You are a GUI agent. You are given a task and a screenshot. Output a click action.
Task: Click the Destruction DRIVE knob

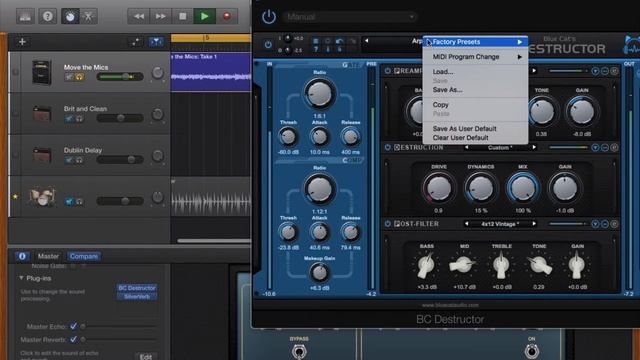tap(438, 188)
